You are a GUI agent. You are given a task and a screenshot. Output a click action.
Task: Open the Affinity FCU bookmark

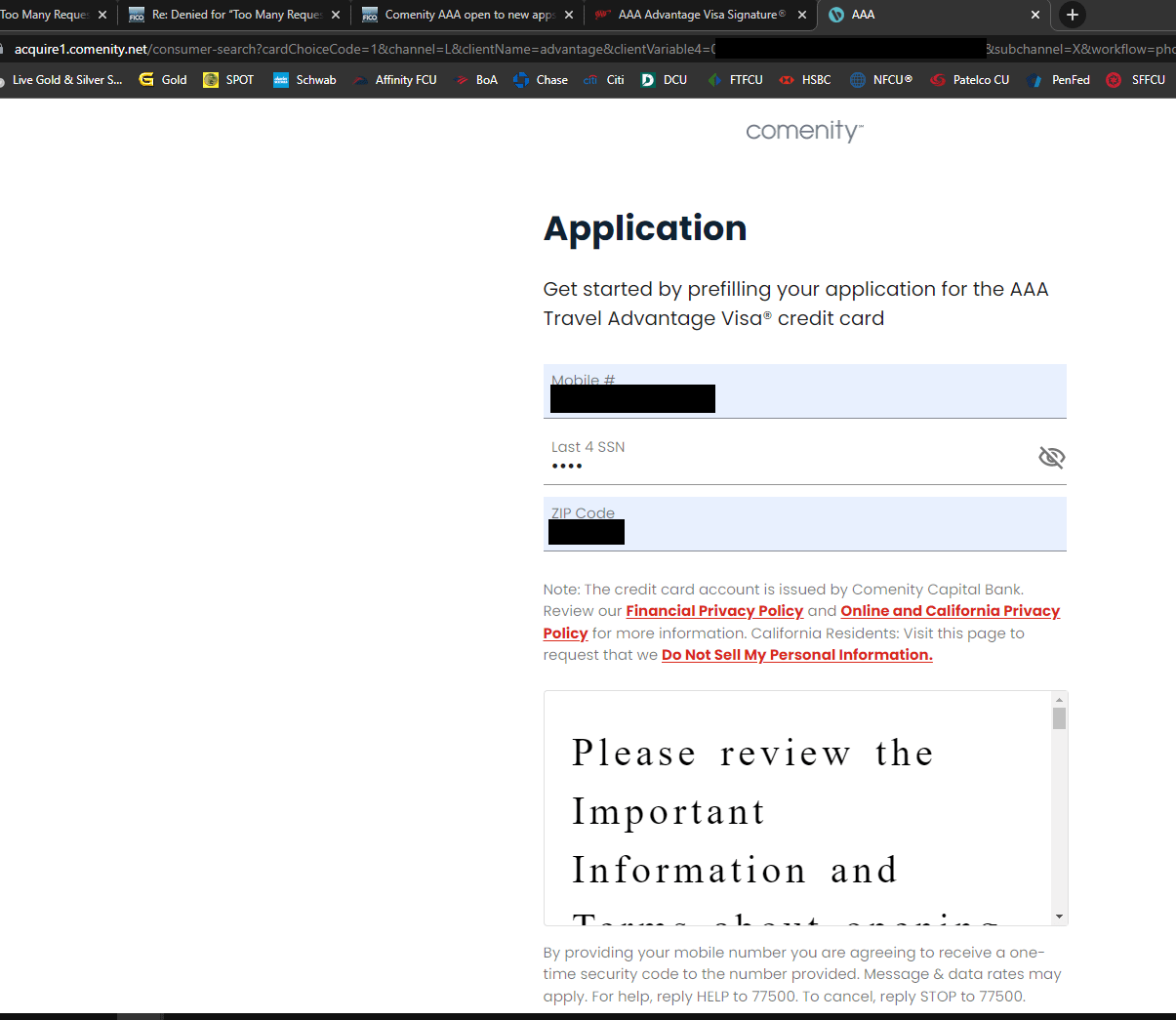pyautogui.click(x=394, y=80)
